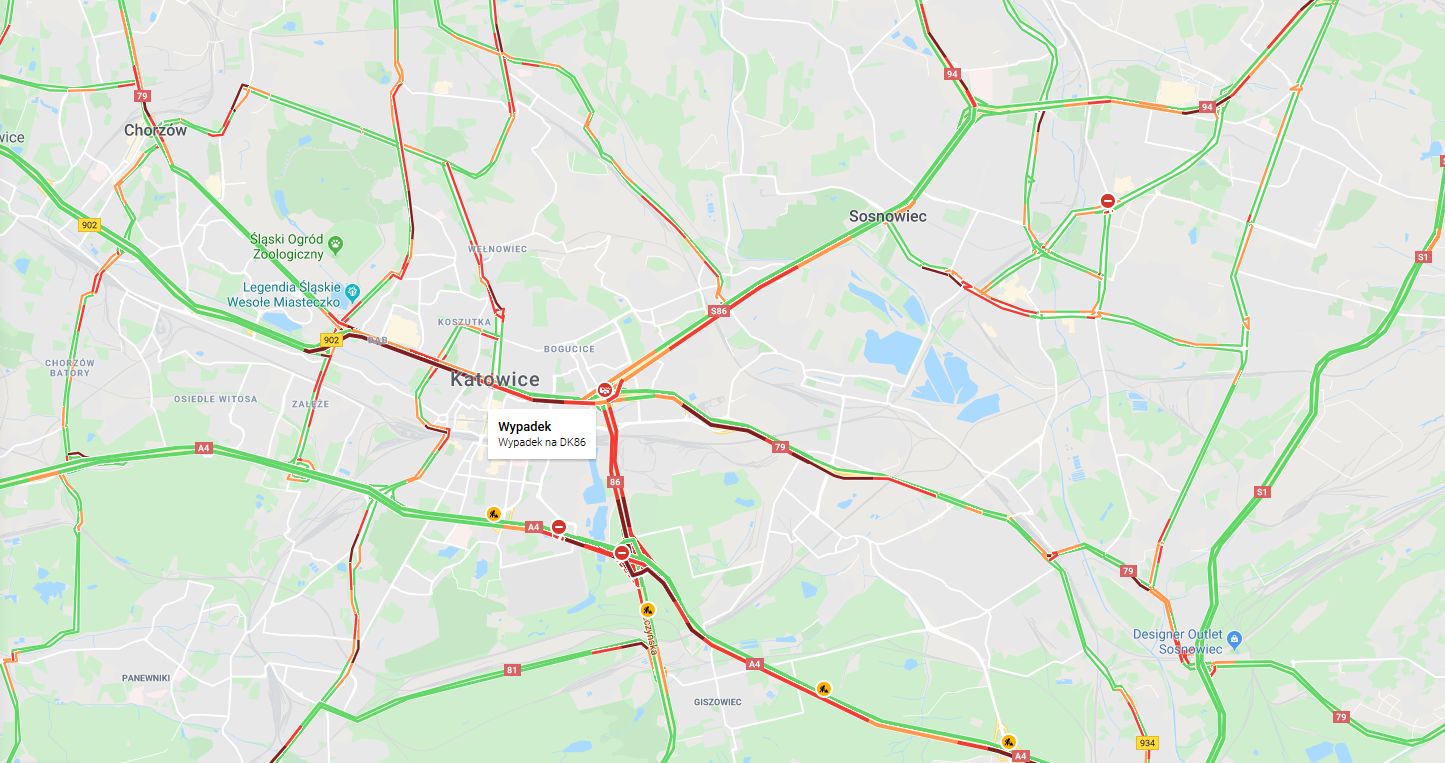Click the roadworks icon southwest of the Wypadek popup
Viewport: 1445px width, 763px height.
[x=493, y=513]
